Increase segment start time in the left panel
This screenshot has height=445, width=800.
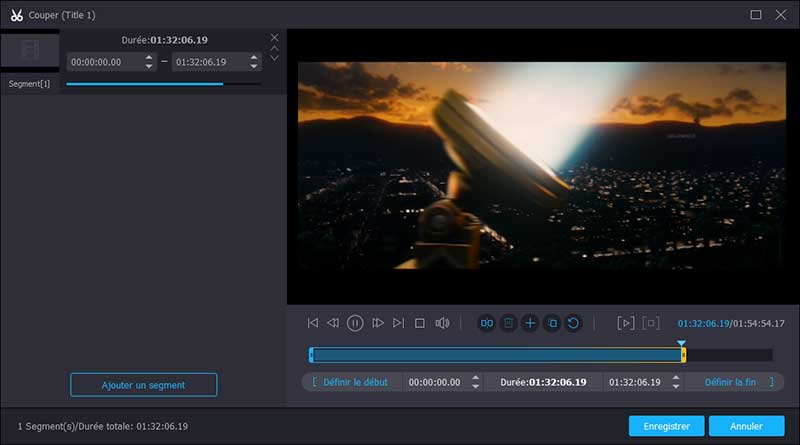pos(149,57)
